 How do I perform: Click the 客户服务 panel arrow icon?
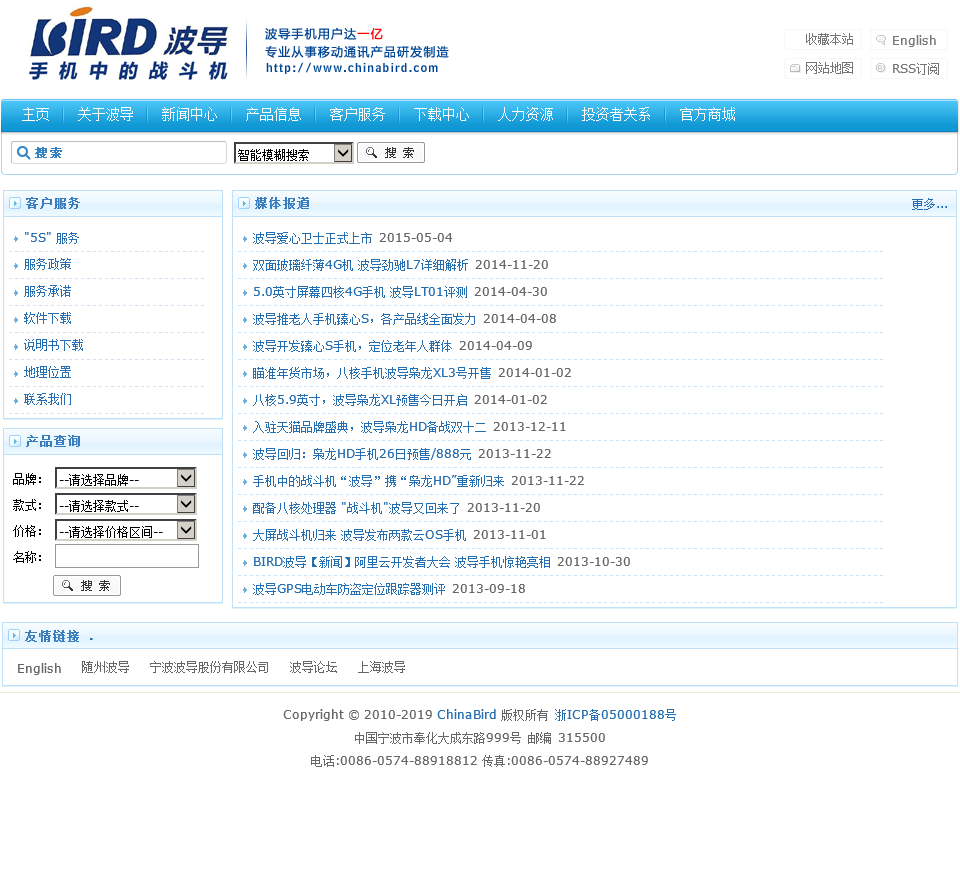pos(15,203)
